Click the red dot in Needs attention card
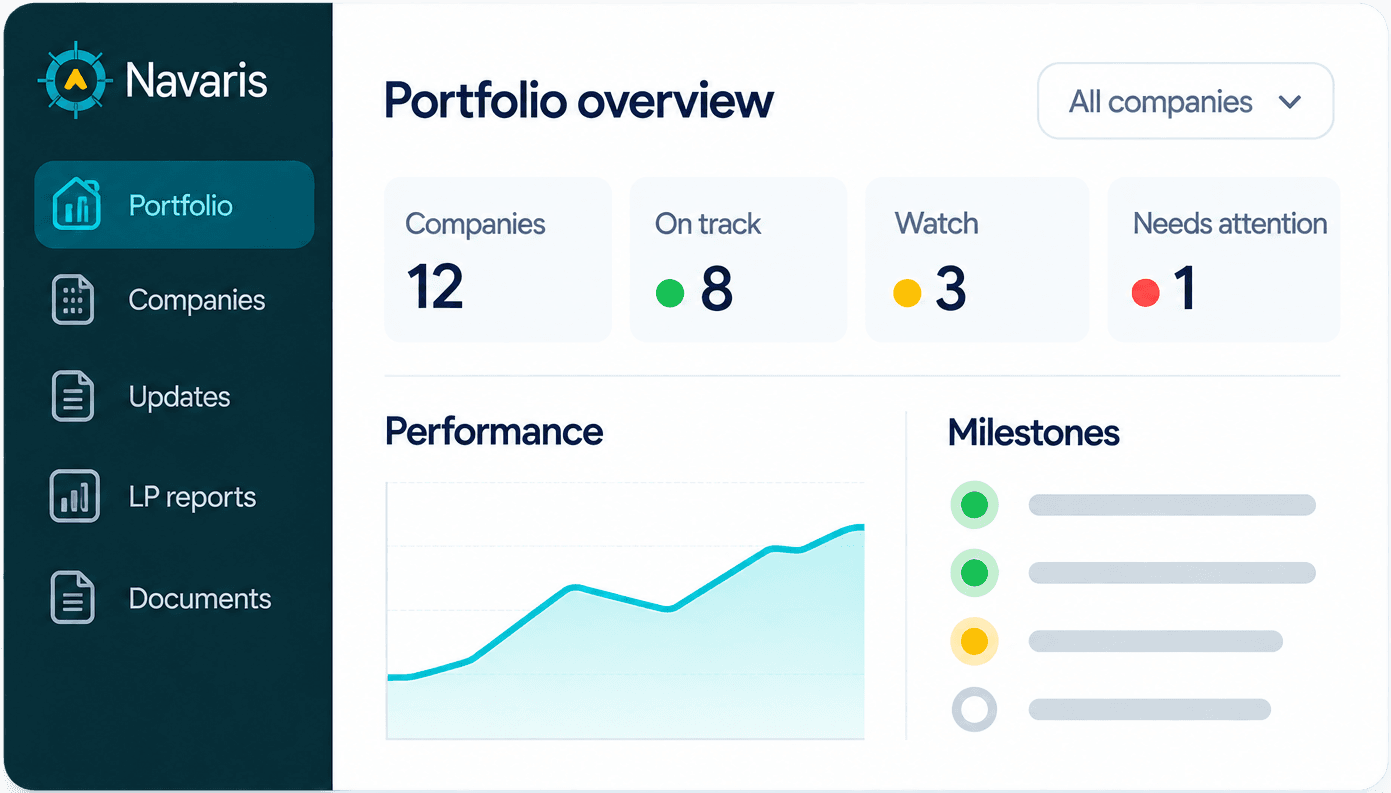This screenshot has width=1391, height=793. pyautogui.click(x=1145, y=293)
